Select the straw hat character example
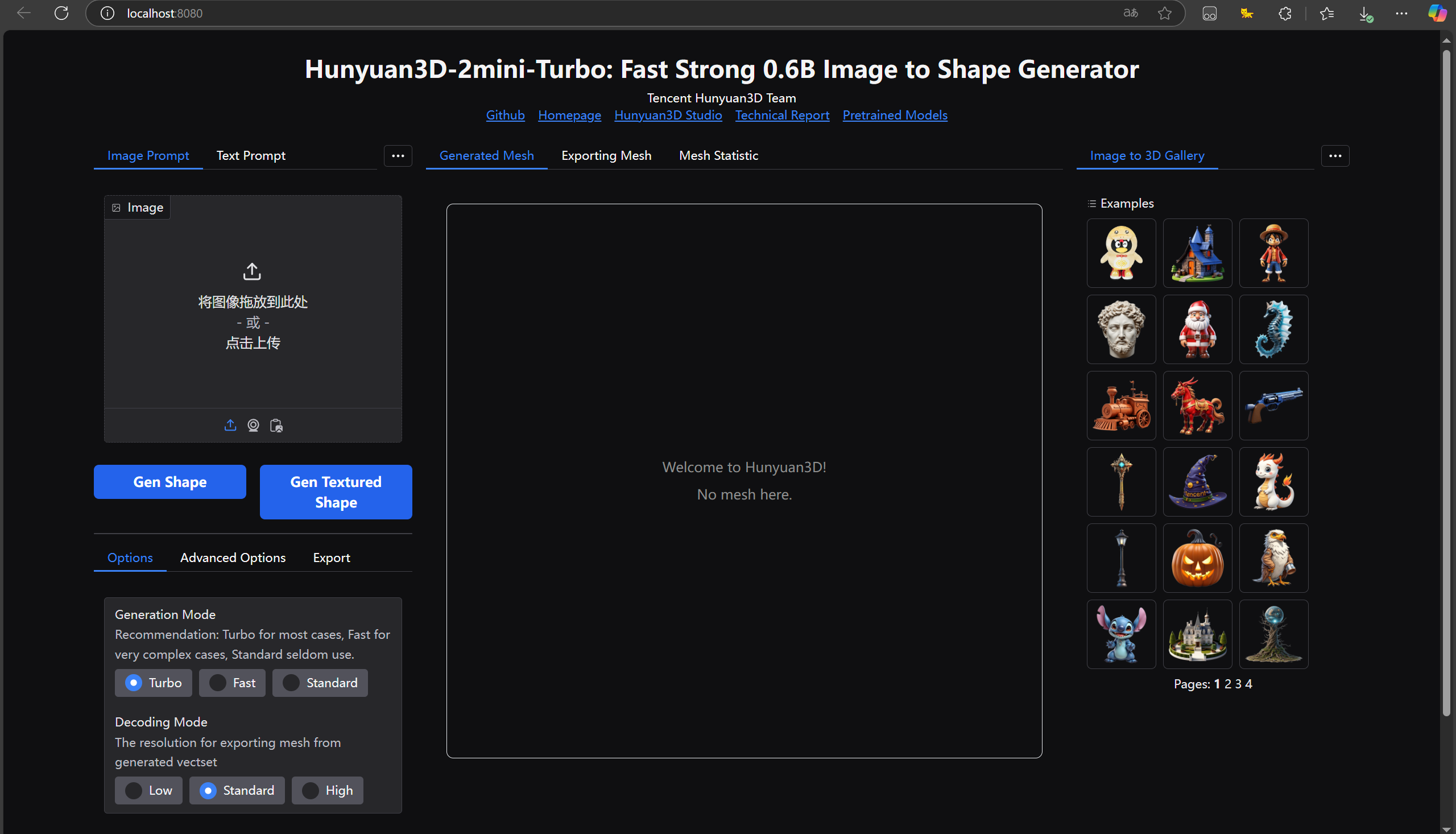The height and width of the screenshot is (834, 1456). pos(1273,253)
